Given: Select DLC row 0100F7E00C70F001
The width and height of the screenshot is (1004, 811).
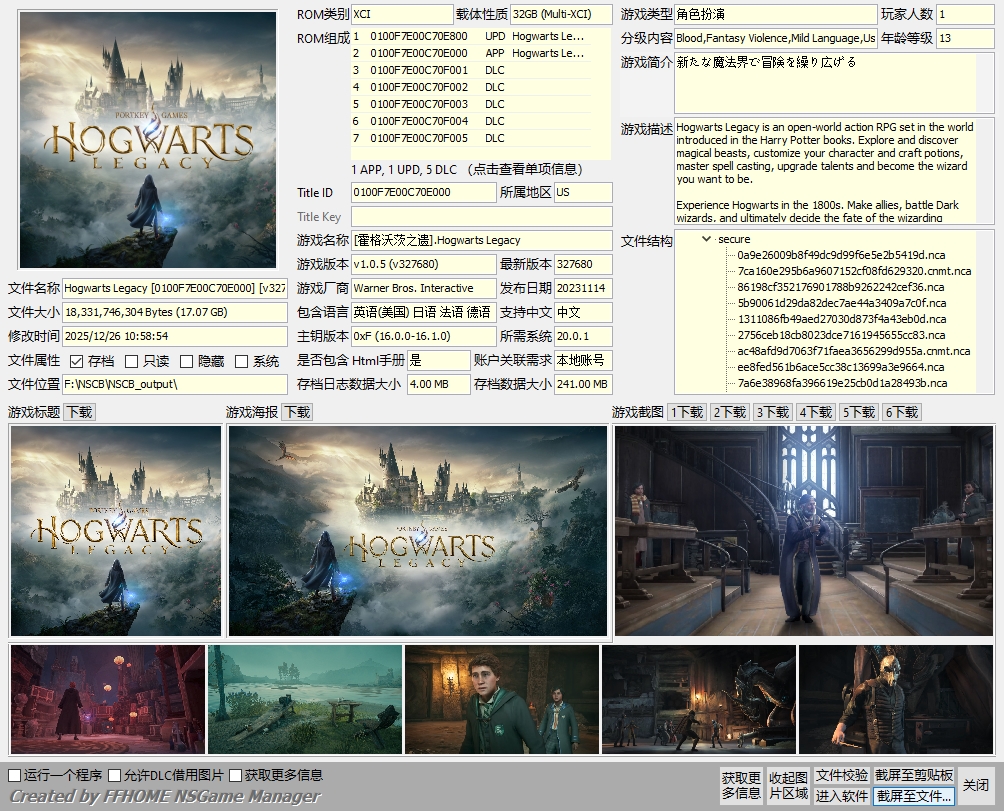Looking at the screenshot, I should click(x=471, y=70).
